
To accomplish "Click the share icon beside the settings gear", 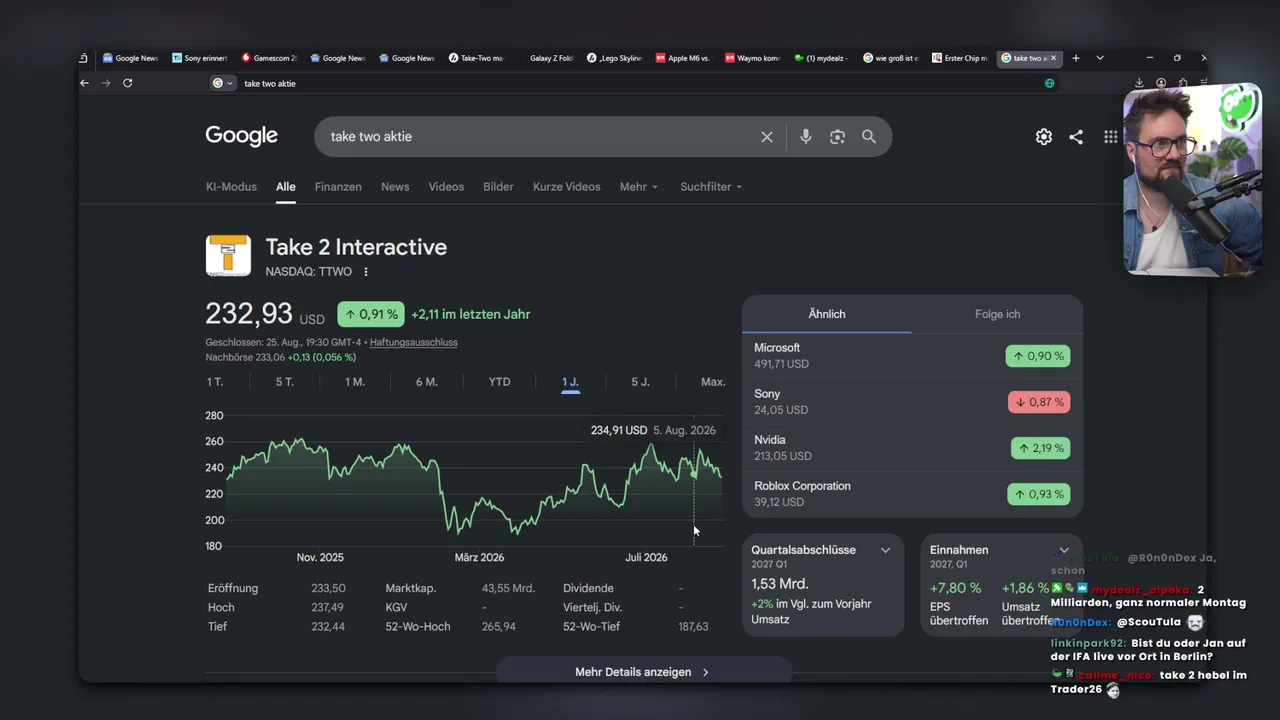I will coord(1076,137).
